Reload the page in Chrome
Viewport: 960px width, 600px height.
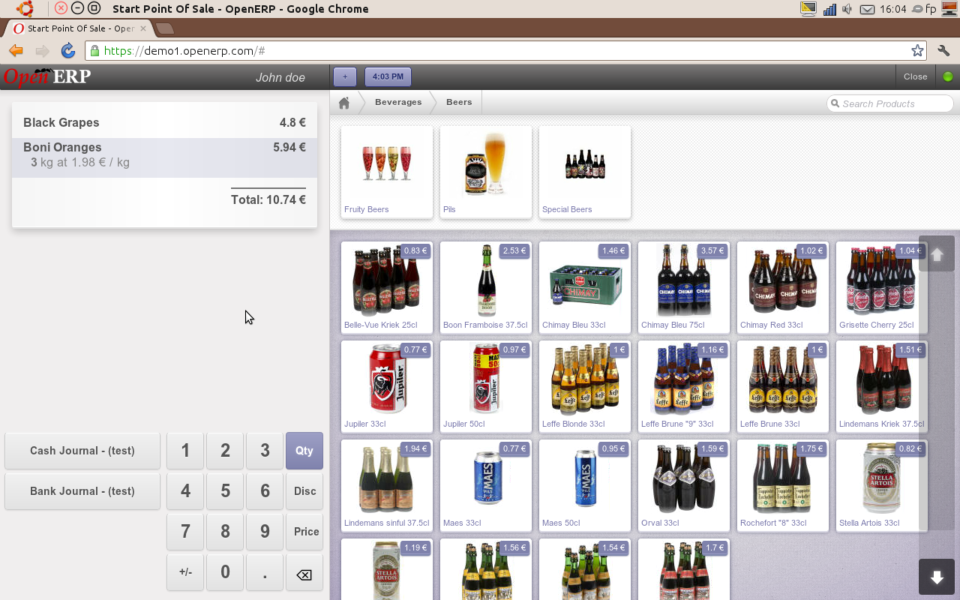pos(68,51)
